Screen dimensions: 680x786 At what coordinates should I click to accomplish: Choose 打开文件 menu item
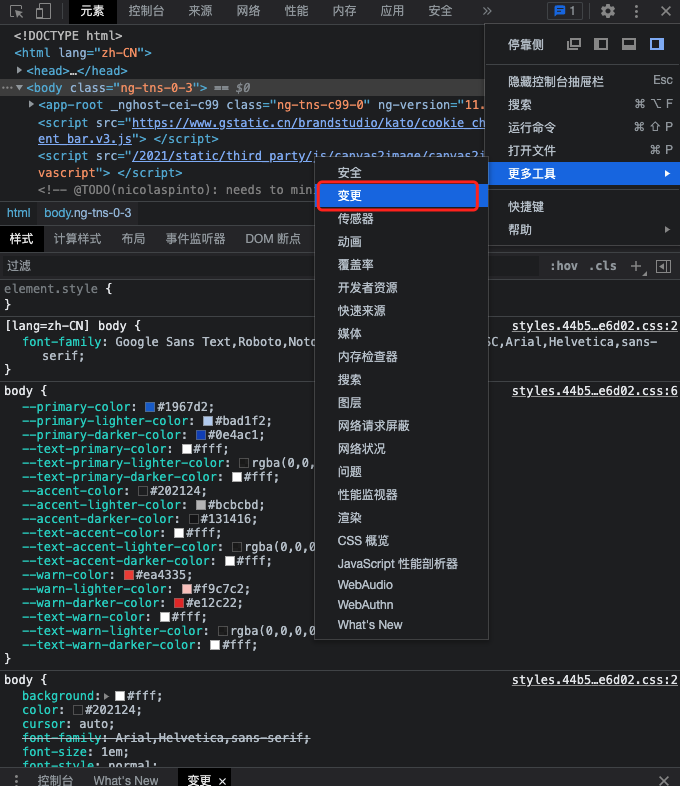pos(584,150)
